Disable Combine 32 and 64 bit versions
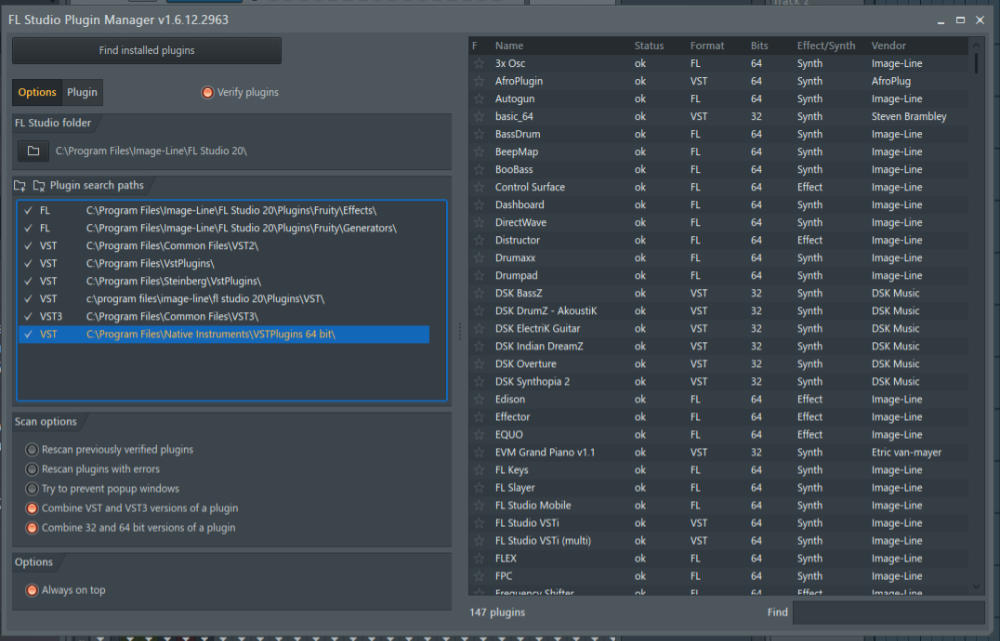The height and width of the screenshot is (641, 1000). pyautogui.click(x=31, y=528)
